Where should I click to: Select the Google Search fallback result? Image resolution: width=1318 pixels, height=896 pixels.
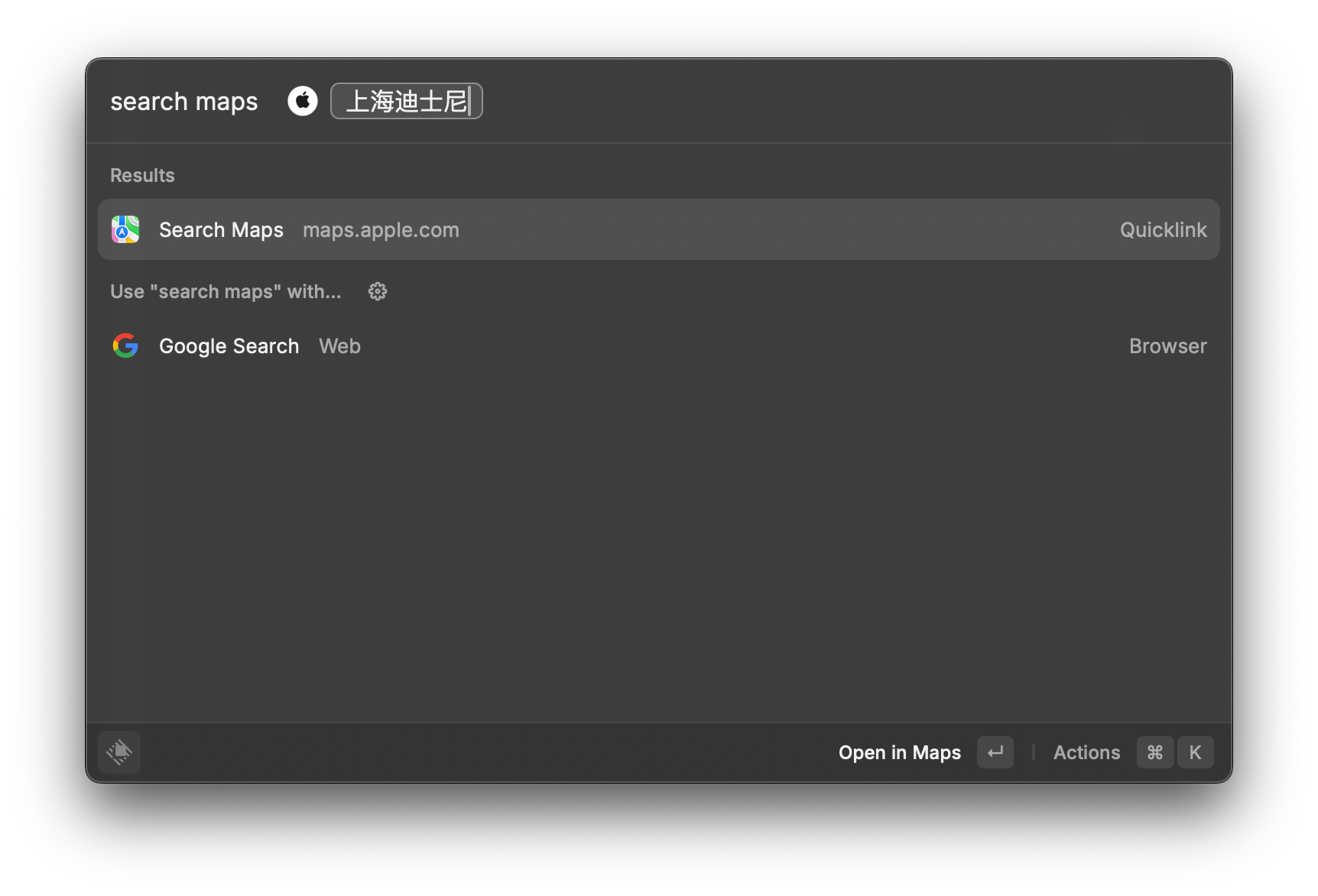[659, 346]
